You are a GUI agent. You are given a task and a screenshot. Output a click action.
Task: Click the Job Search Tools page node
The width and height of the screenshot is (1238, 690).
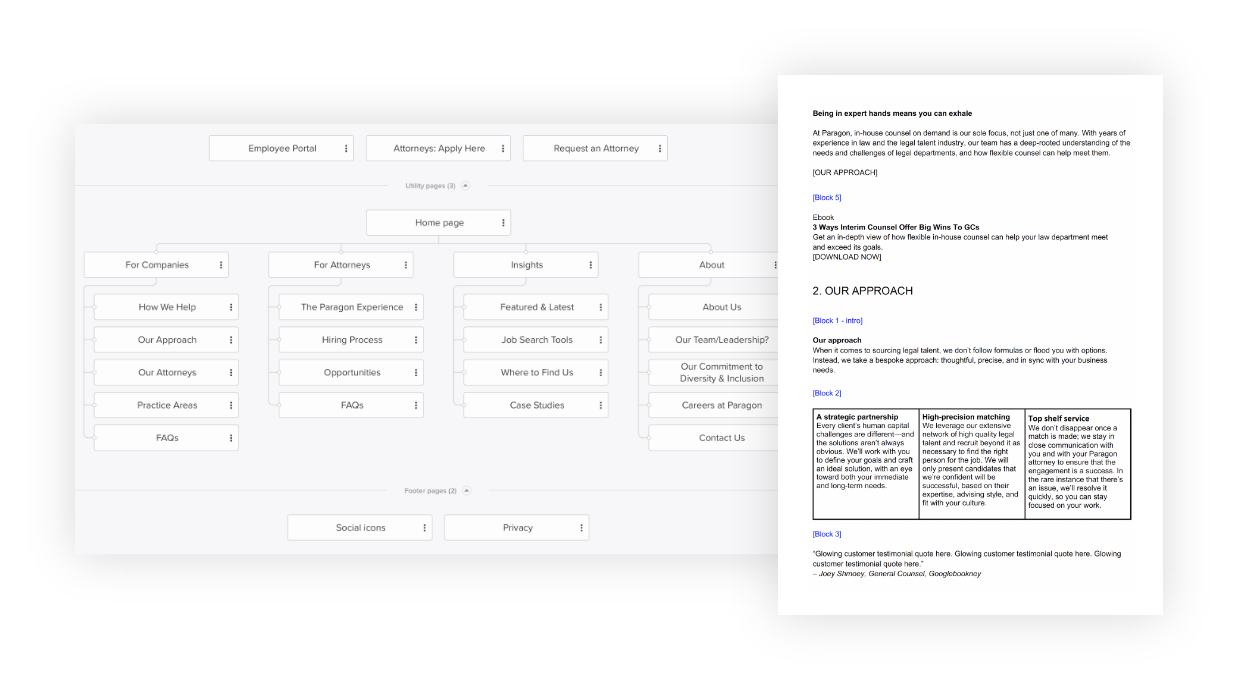coord(536,340)
